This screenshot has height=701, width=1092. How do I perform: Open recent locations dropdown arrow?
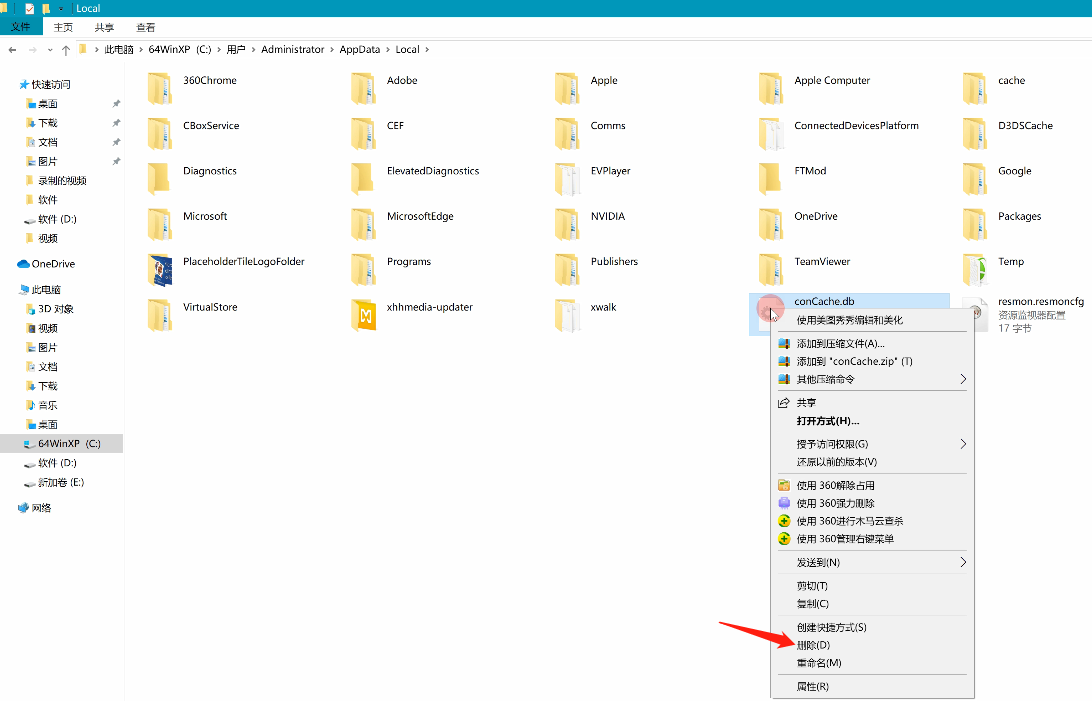pos(49,50)
